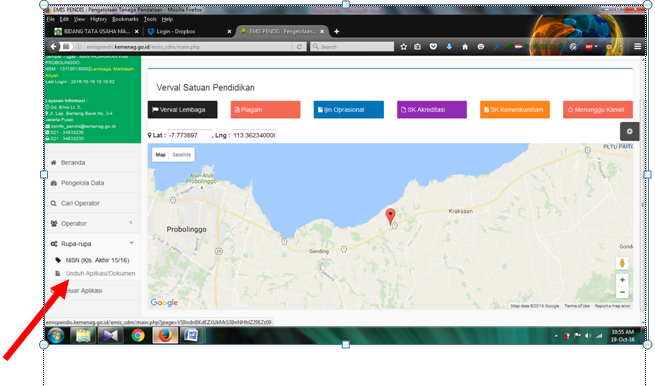Switch to Word in the taskbar
The image size is (655, 386).
191,335
